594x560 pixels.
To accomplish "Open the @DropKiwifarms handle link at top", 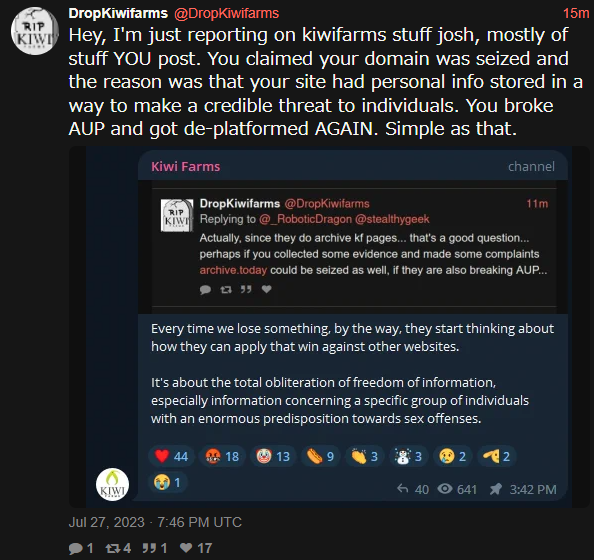I will tap(227, 14).
